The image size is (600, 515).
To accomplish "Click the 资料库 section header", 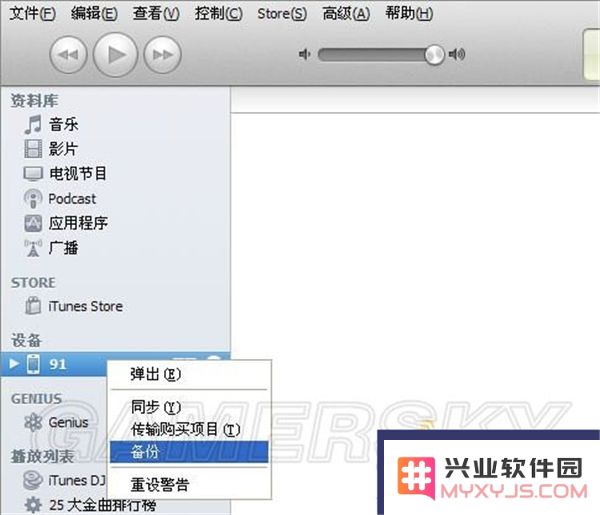I will [x=34, y=101].
